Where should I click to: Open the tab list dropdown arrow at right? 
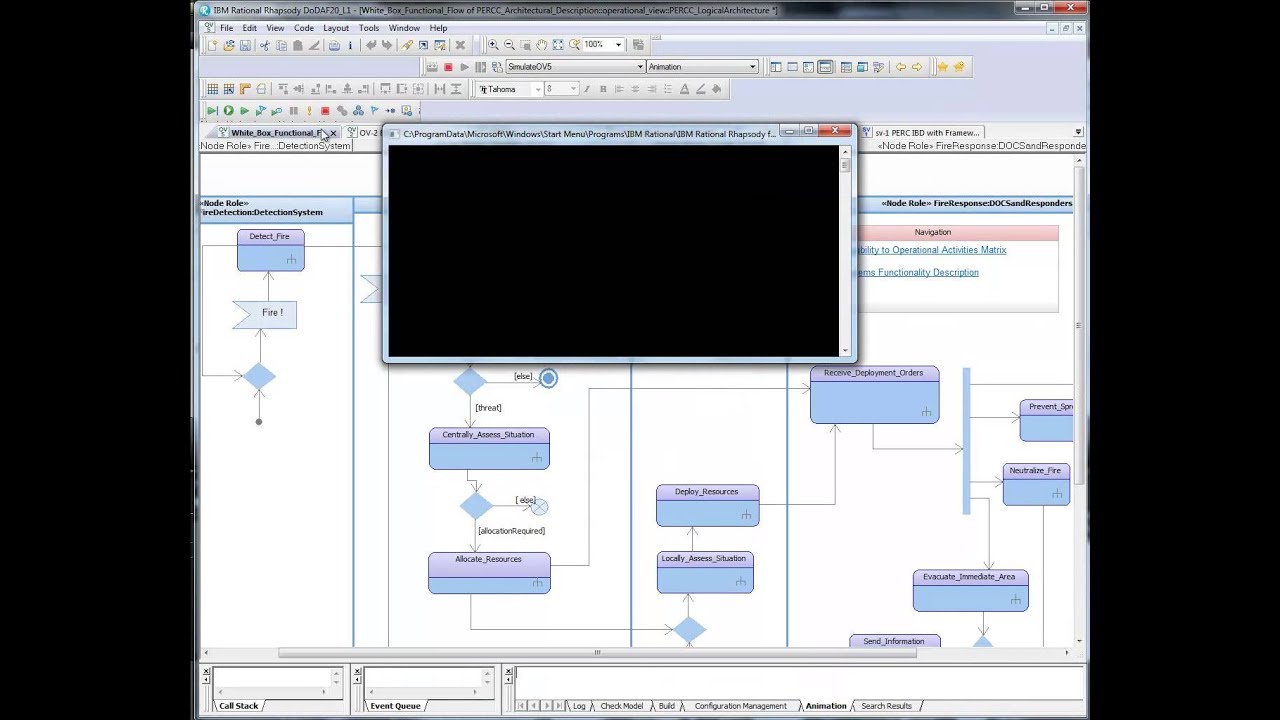[x=1078, y=132]
